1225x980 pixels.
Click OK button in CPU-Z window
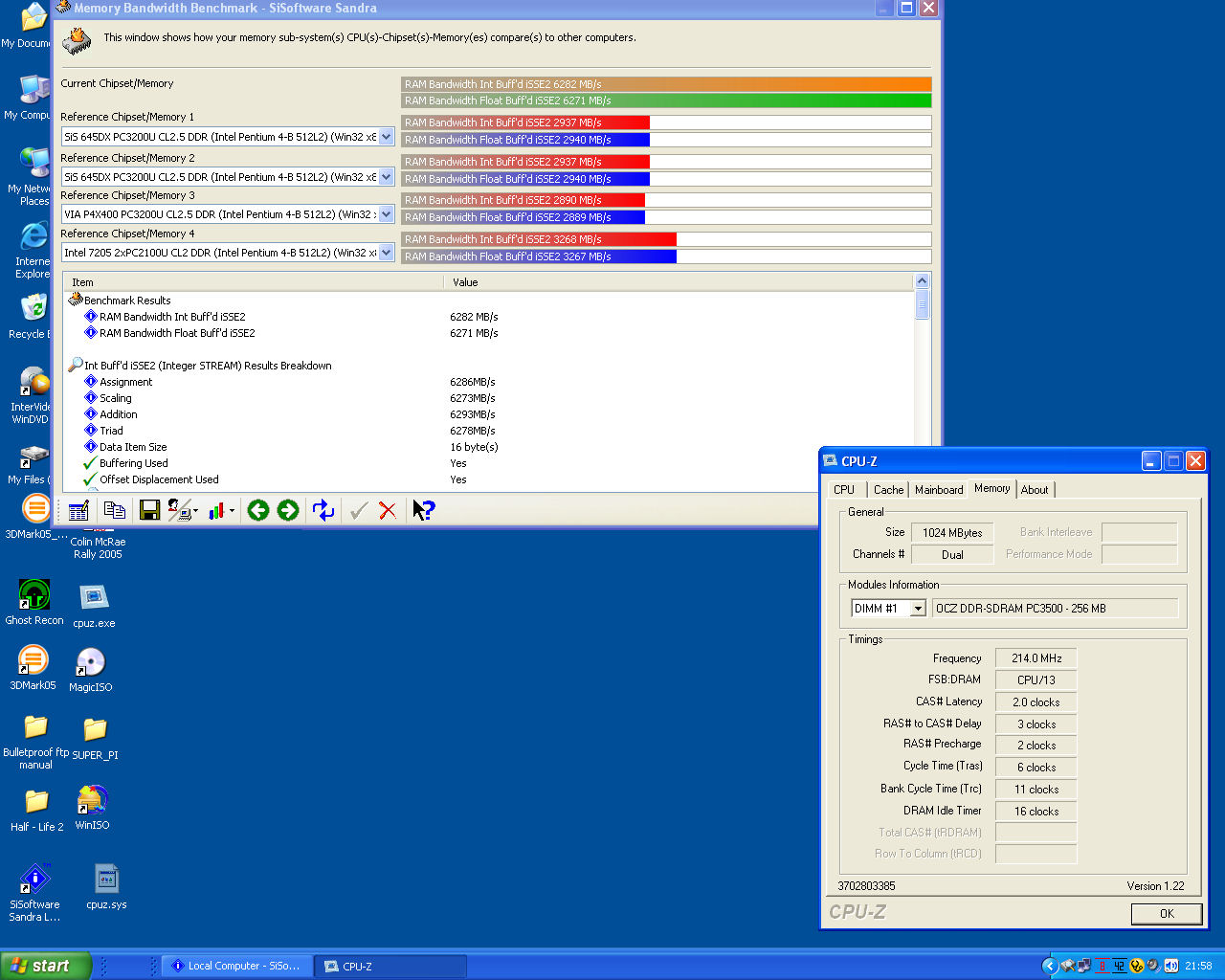[x=1166, y=914]
